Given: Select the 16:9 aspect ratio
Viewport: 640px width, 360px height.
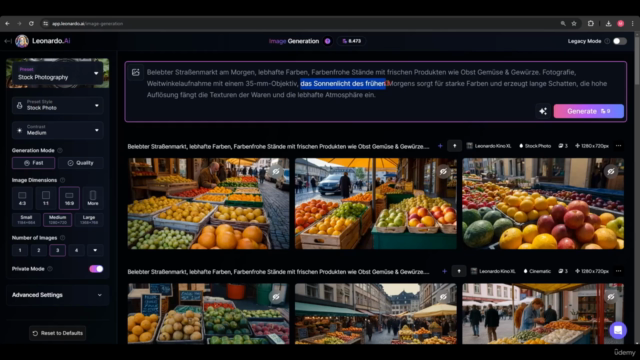Looking at the screenshot, I should click(69, 198).
